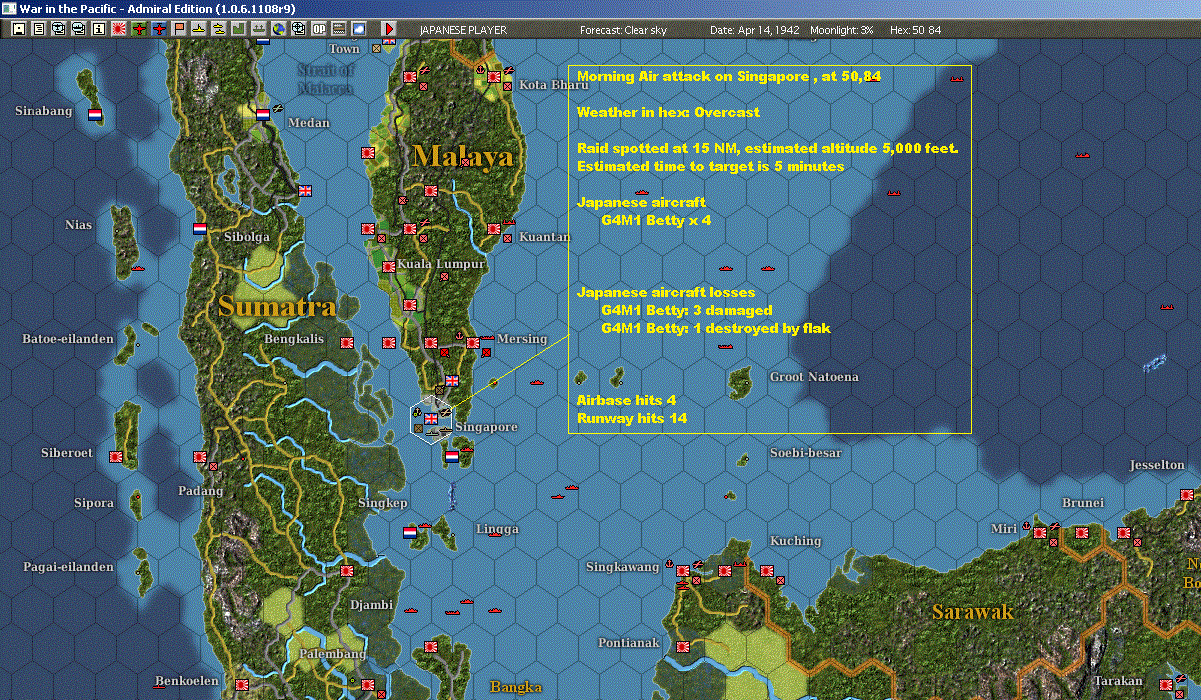1201x700 pixels.
Task: Click the Bengkalis city label
Action: [x=294, y=339]
